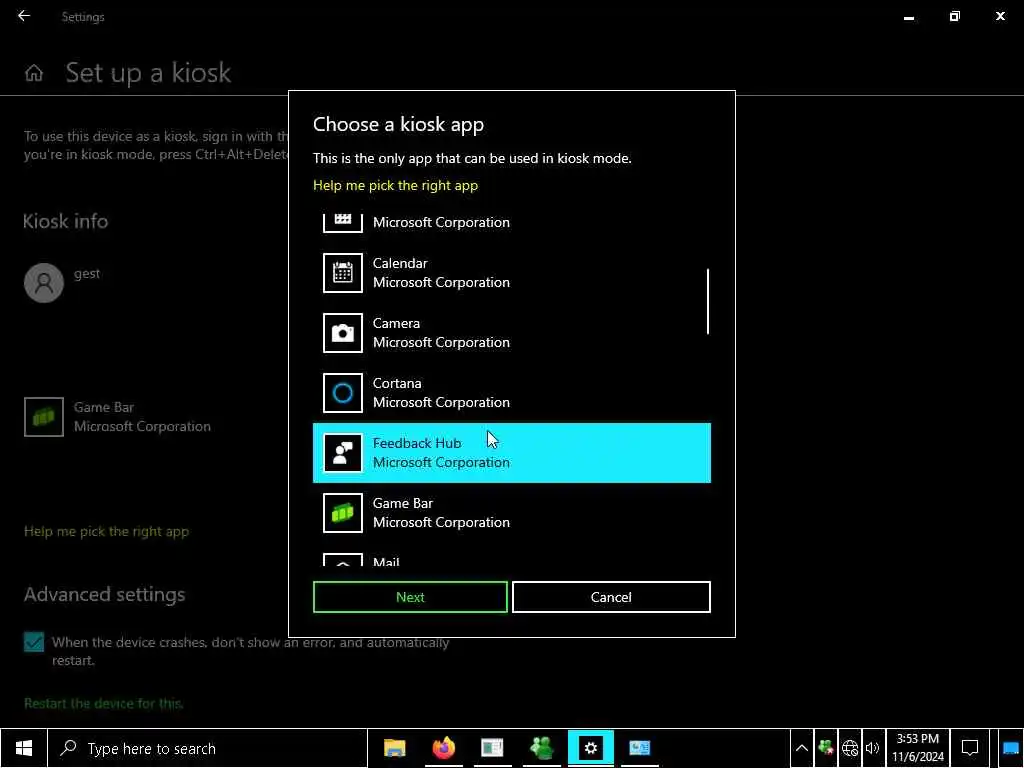Launch Firefox from the taskbar
The width and height of the screenshot is (1024, 768).
pos(443,748)
